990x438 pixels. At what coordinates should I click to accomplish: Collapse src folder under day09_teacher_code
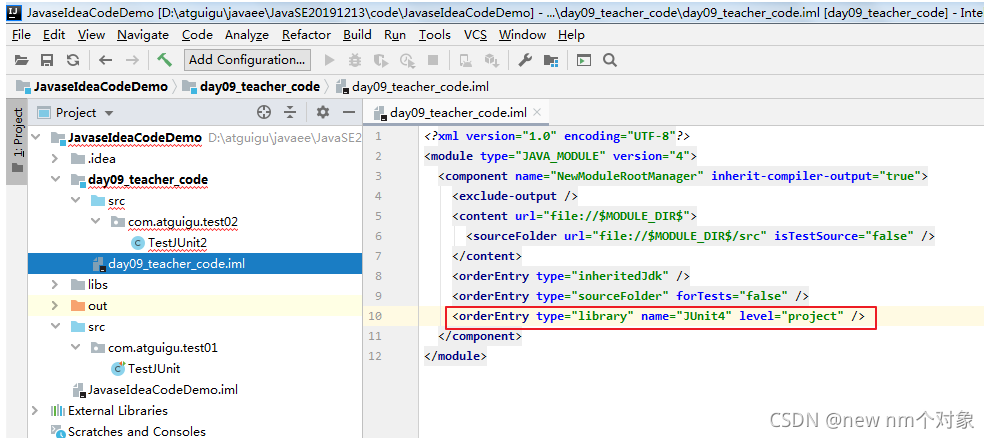pyautogui.click(x=76, y=201)
